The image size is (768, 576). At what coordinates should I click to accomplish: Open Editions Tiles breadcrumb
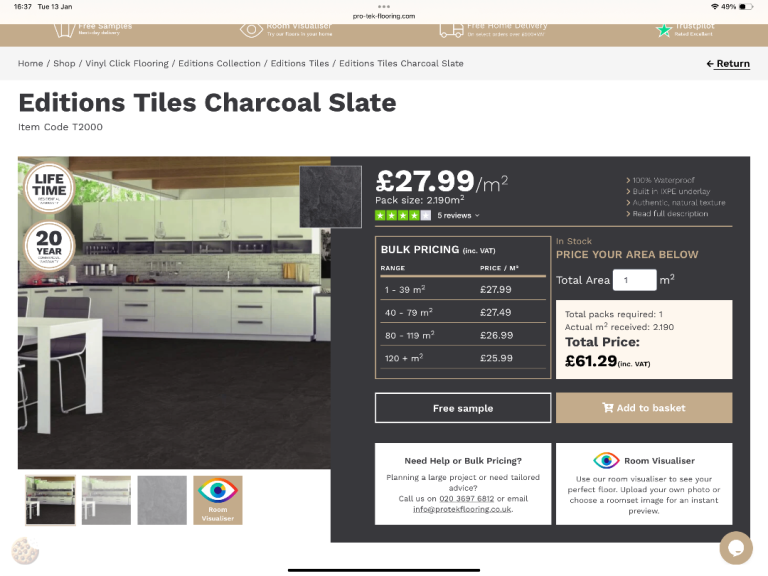tap(300, 63)
